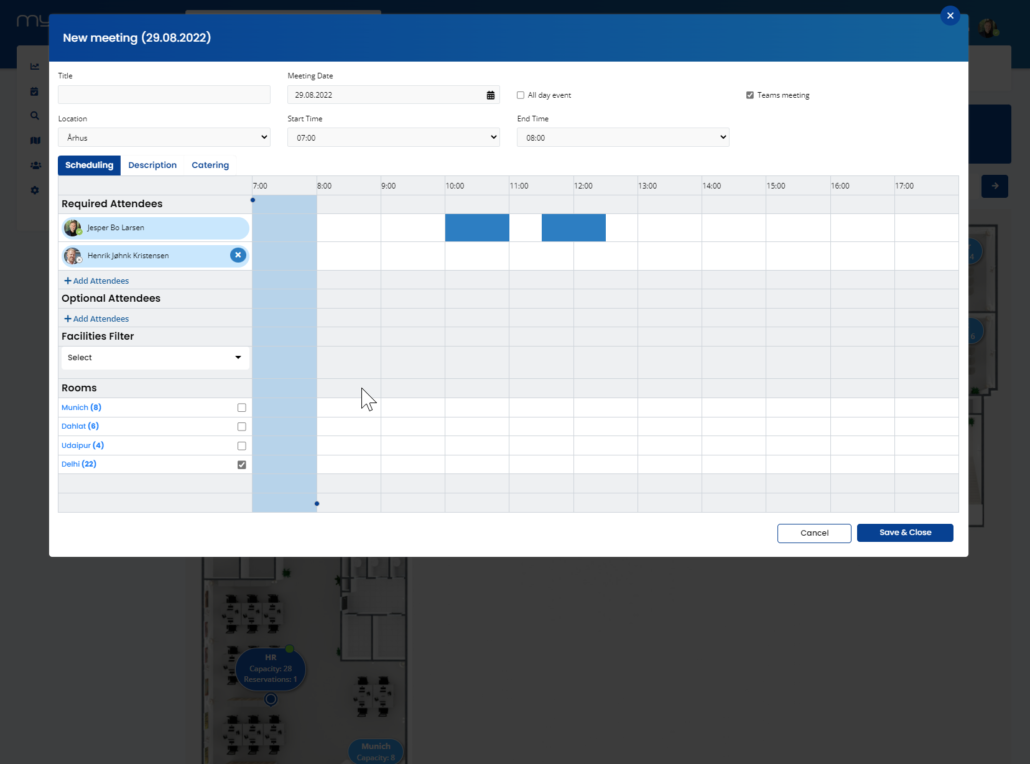The image size is (1030, 764).
Task: Check the Dahlat room checkbox
Action: [x=242, y=426]
